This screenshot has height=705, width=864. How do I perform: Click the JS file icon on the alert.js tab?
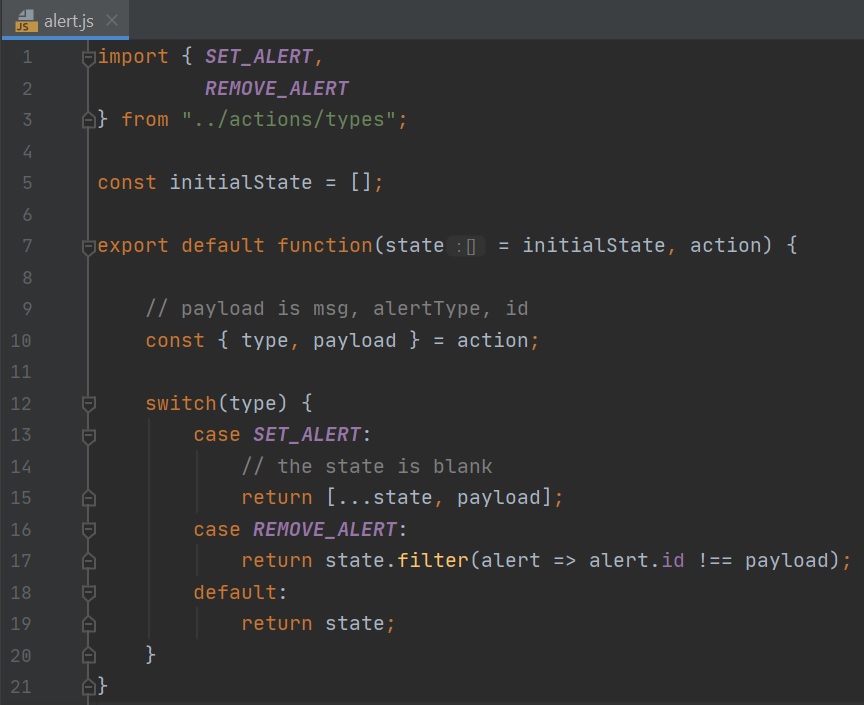coord(26,20)
